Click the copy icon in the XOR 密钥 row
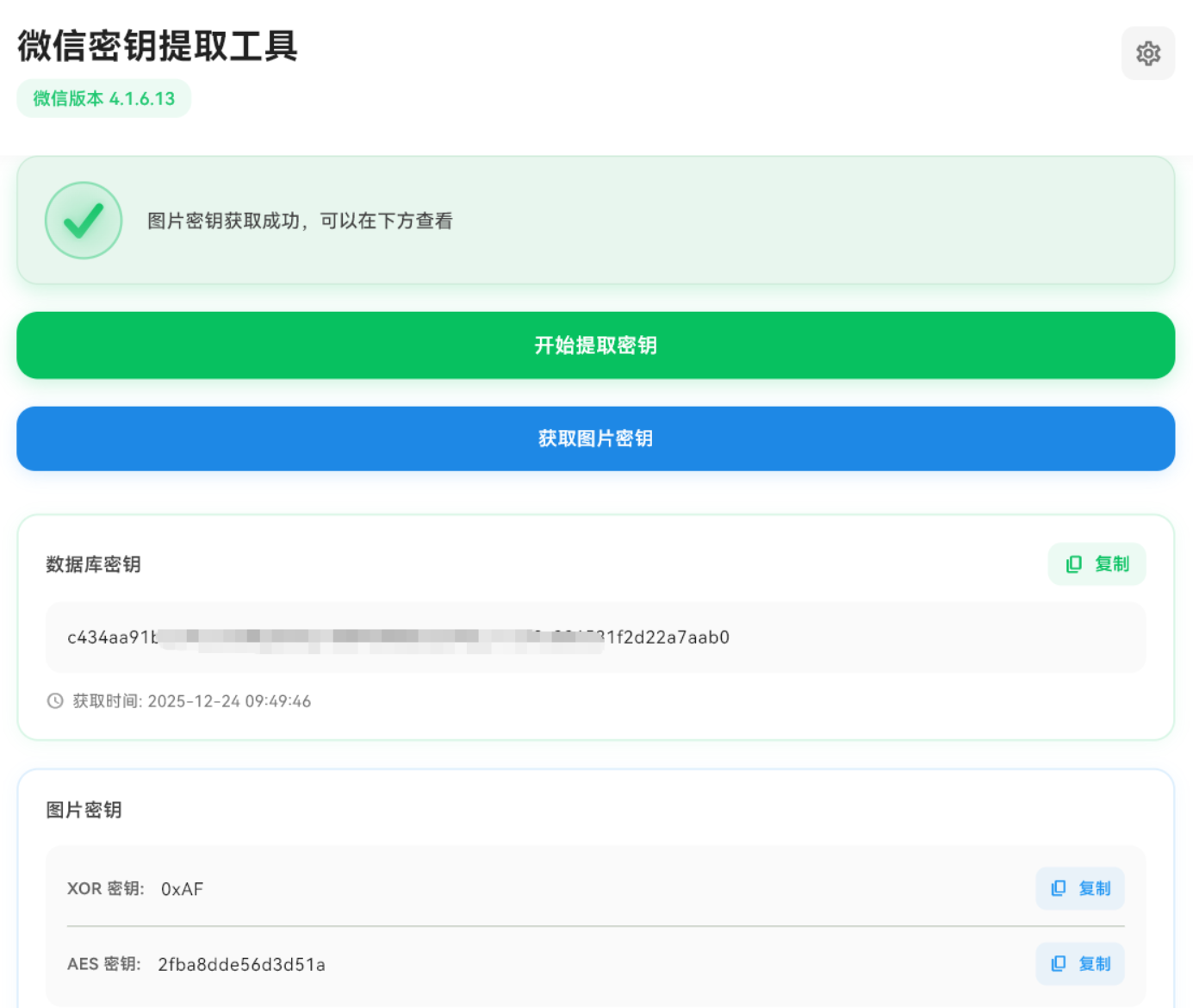 (1059, 888)
